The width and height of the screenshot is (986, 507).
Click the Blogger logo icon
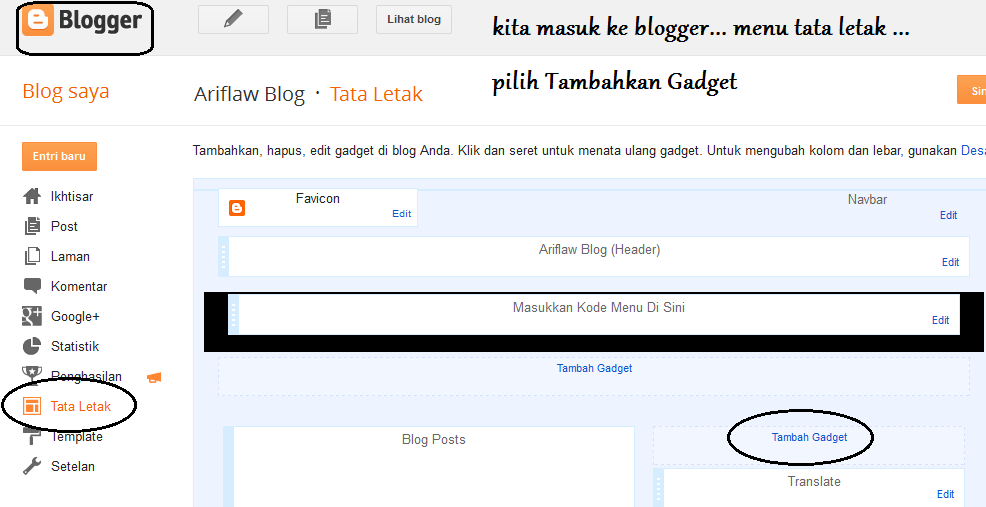38,20
